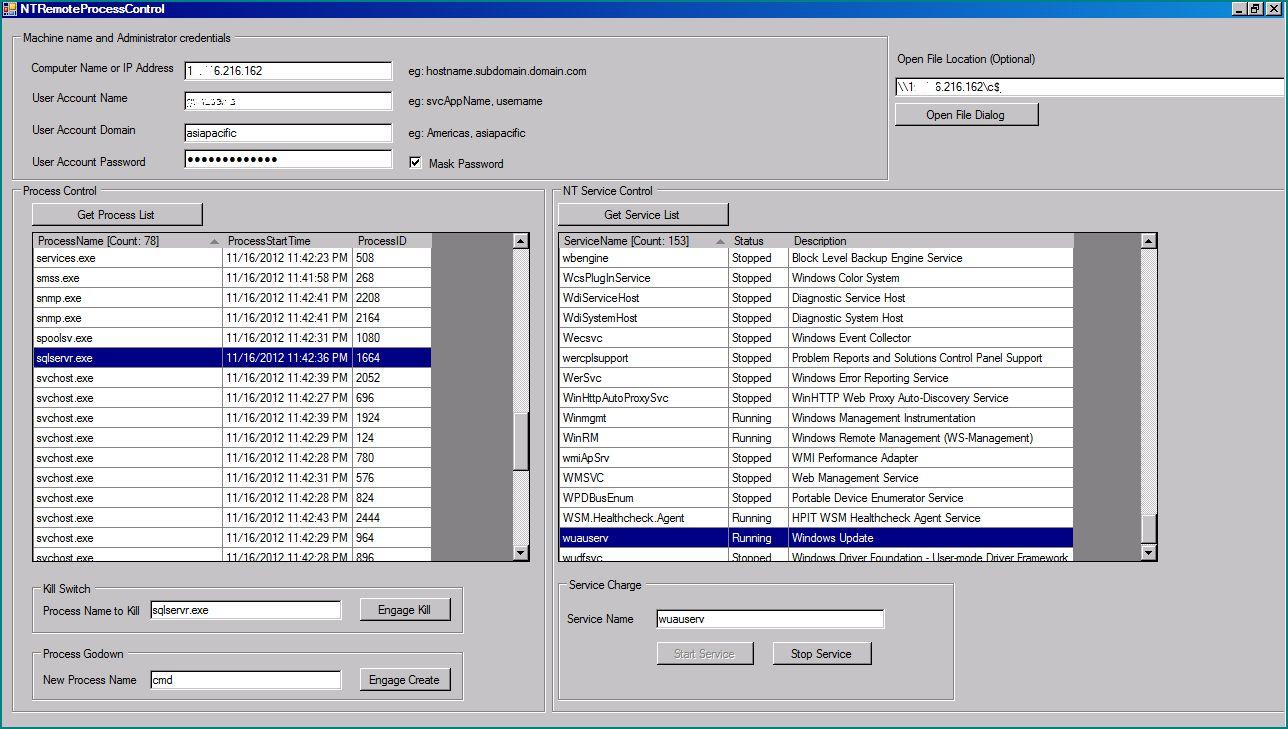Select svchost.exe with ProcessID 964
This screenshot has height=729, width=1288.
tap(232, 538)
